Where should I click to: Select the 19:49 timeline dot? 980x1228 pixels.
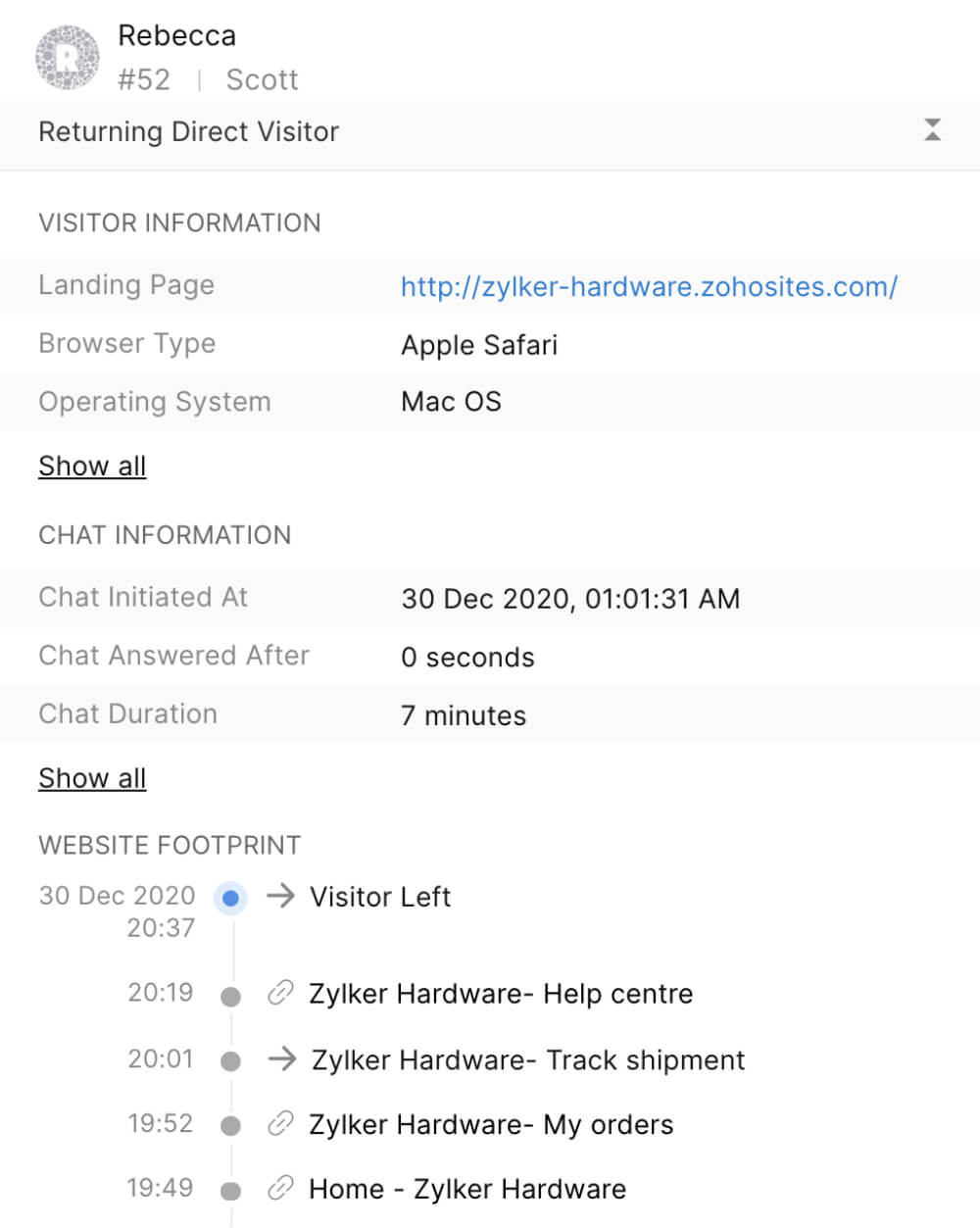230,1192
